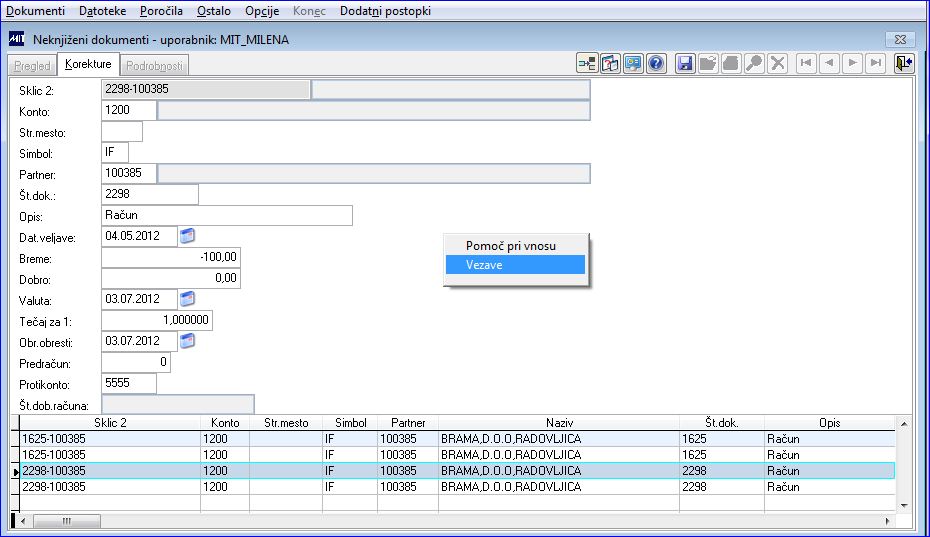Open the calendar picker beside Valuta date

[x=187, y=299]
